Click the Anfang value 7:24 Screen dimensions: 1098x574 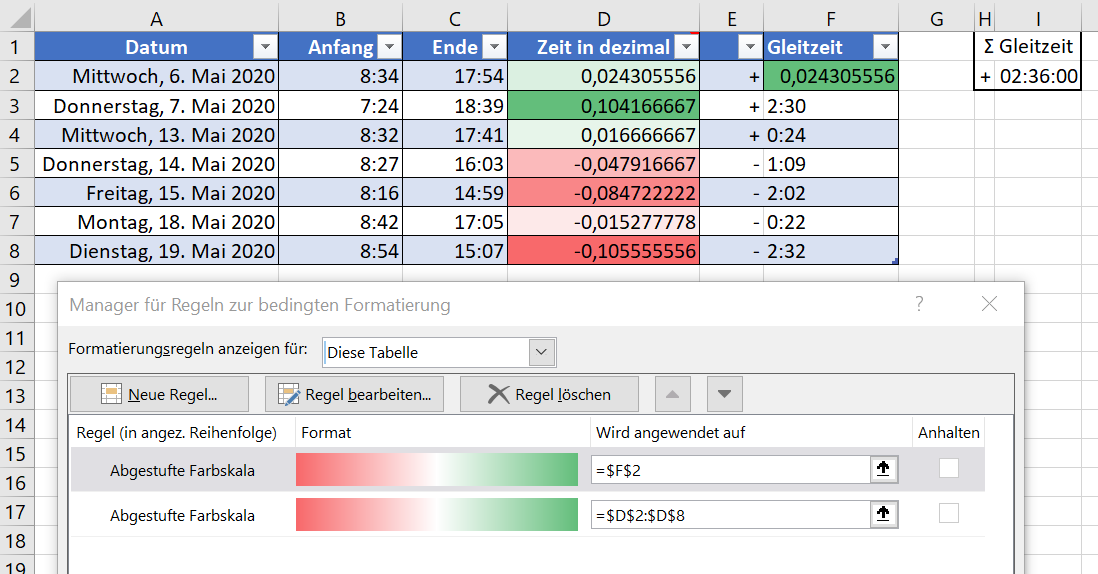point(341,106)
